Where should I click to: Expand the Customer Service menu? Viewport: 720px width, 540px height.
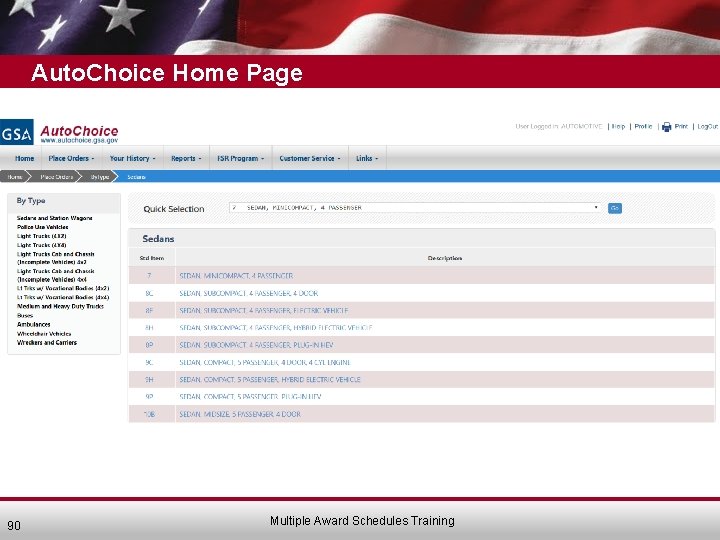click(x=310, y=158)
